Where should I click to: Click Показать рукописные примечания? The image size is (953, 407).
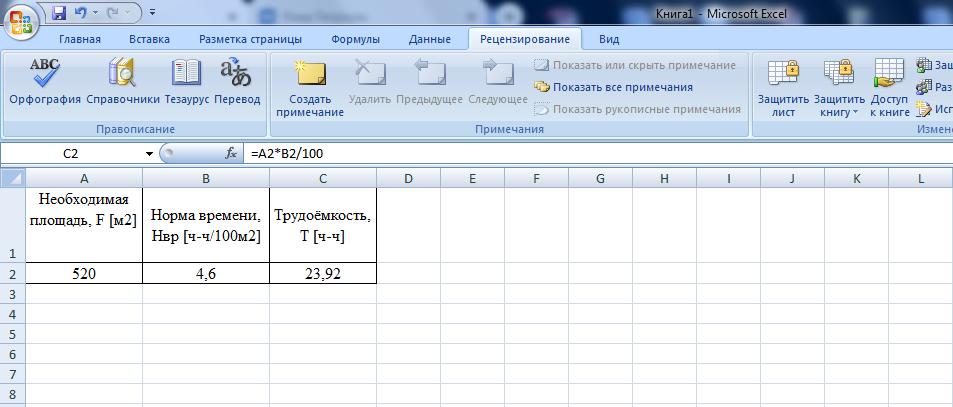[638, 109]
